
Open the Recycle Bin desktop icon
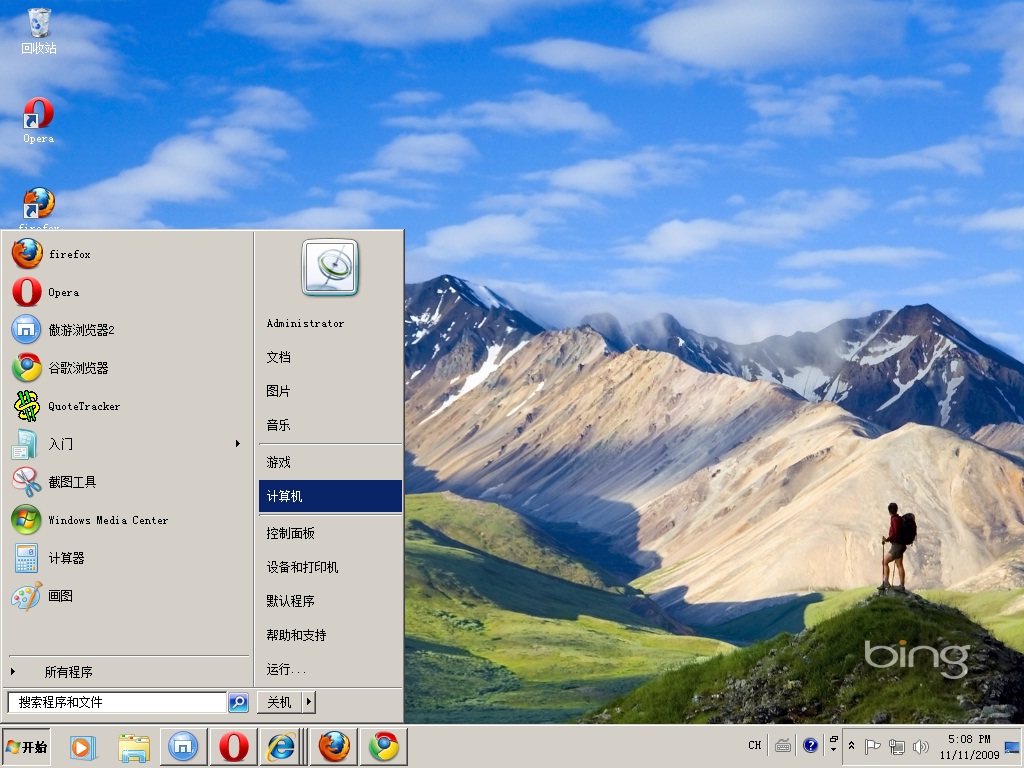pyautogui.click(x=39, y=31)
